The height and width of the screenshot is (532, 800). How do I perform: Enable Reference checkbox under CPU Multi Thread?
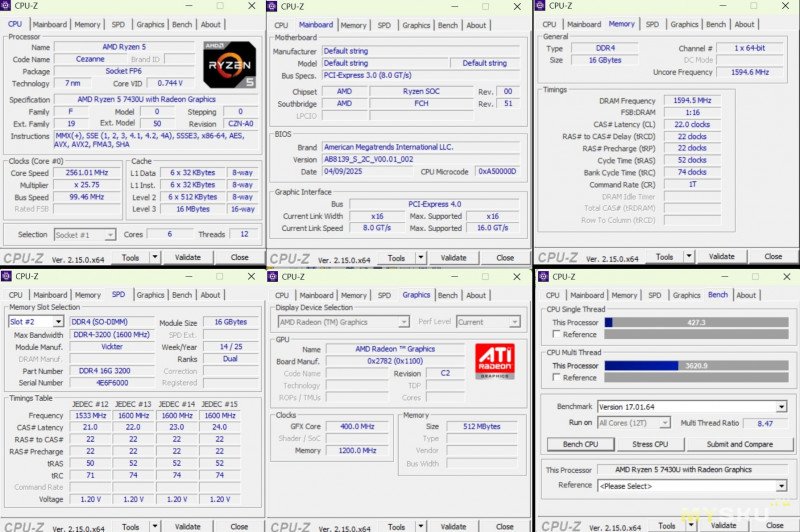click(x=557, y=377)
